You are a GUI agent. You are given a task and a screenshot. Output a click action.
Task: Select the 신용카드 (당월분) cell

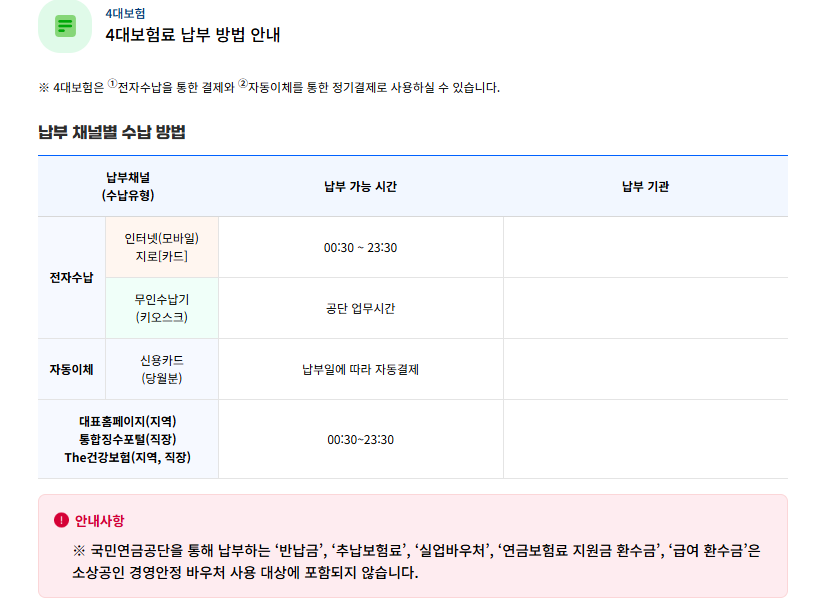pos(161,369)
